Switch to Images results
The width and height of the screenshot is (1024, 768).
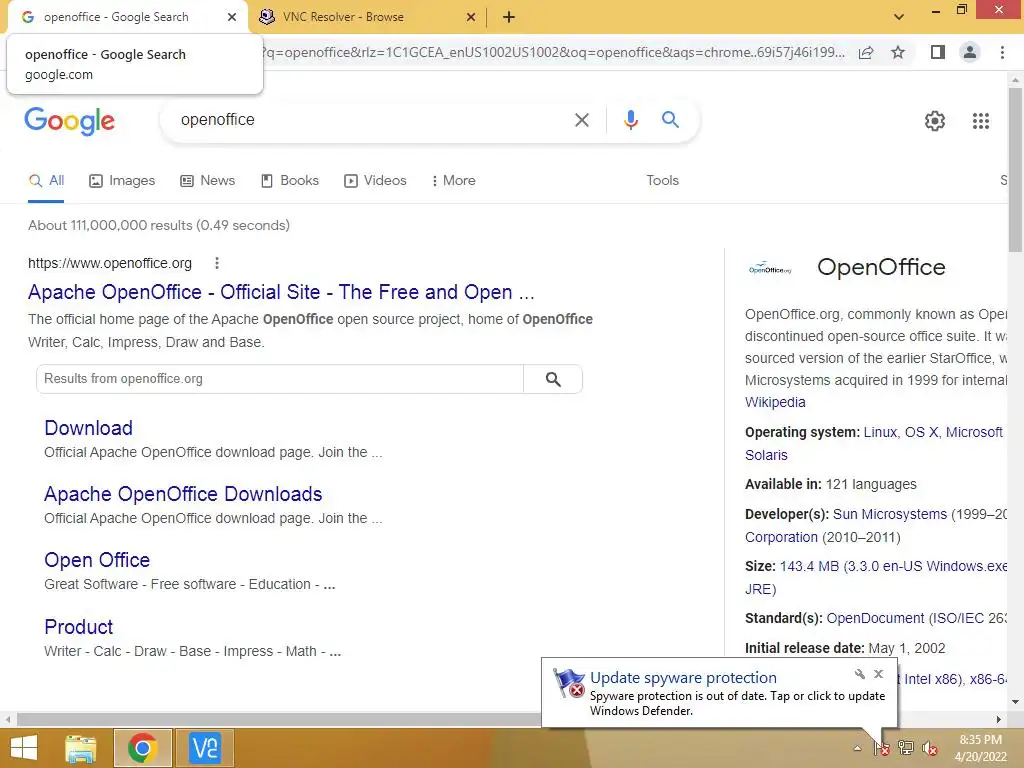[122, 181]
